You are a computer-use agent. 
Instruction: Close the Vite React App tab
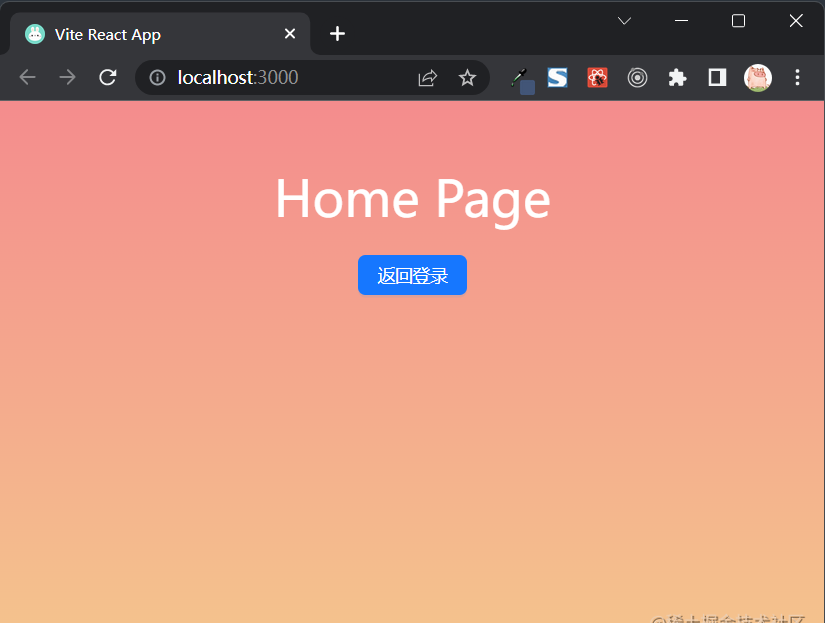pos(289,34)
